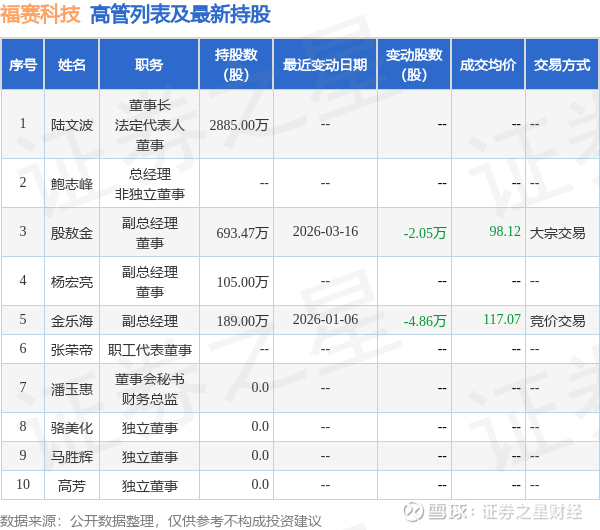This screenshot has height=530, width=600.
Task: Click the 非独立董事 position text
Action: pyautogui.click(x=149, y=194)
